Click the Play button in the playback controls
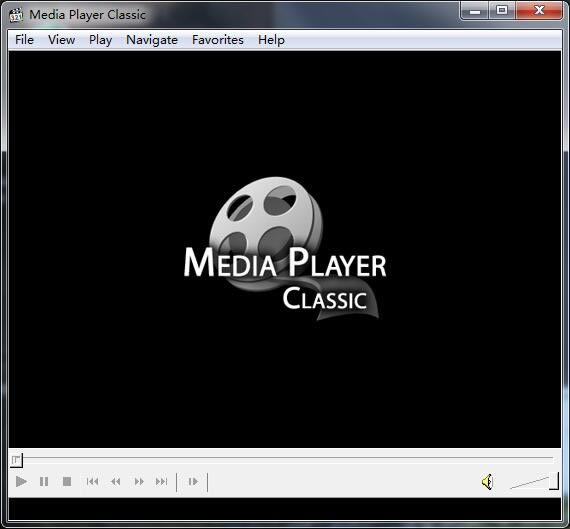The width and height of the screenshot is (570, 529). [21, 482]
